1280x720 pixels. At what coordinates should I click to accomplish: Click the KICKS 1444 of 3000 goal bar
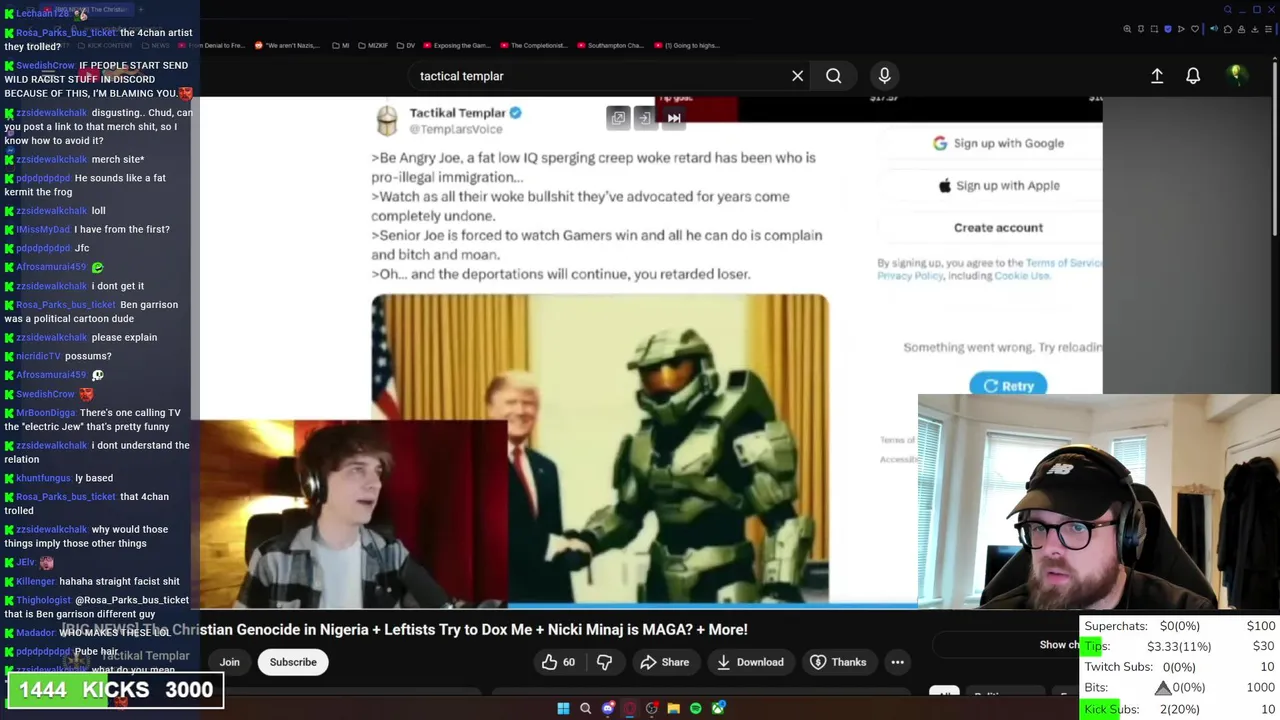coord(115,690)
